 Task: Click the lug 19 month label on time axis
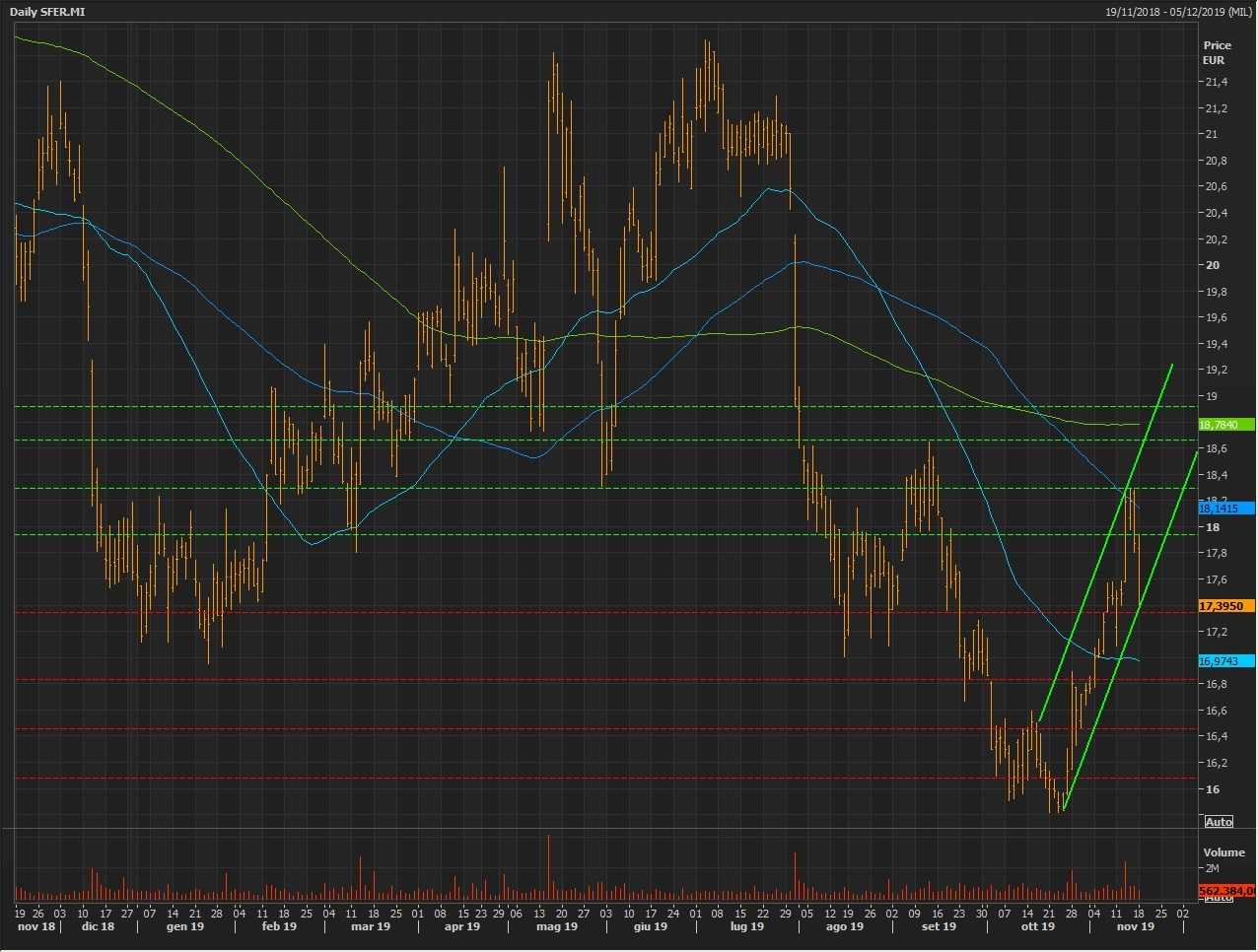coord(746,926)
